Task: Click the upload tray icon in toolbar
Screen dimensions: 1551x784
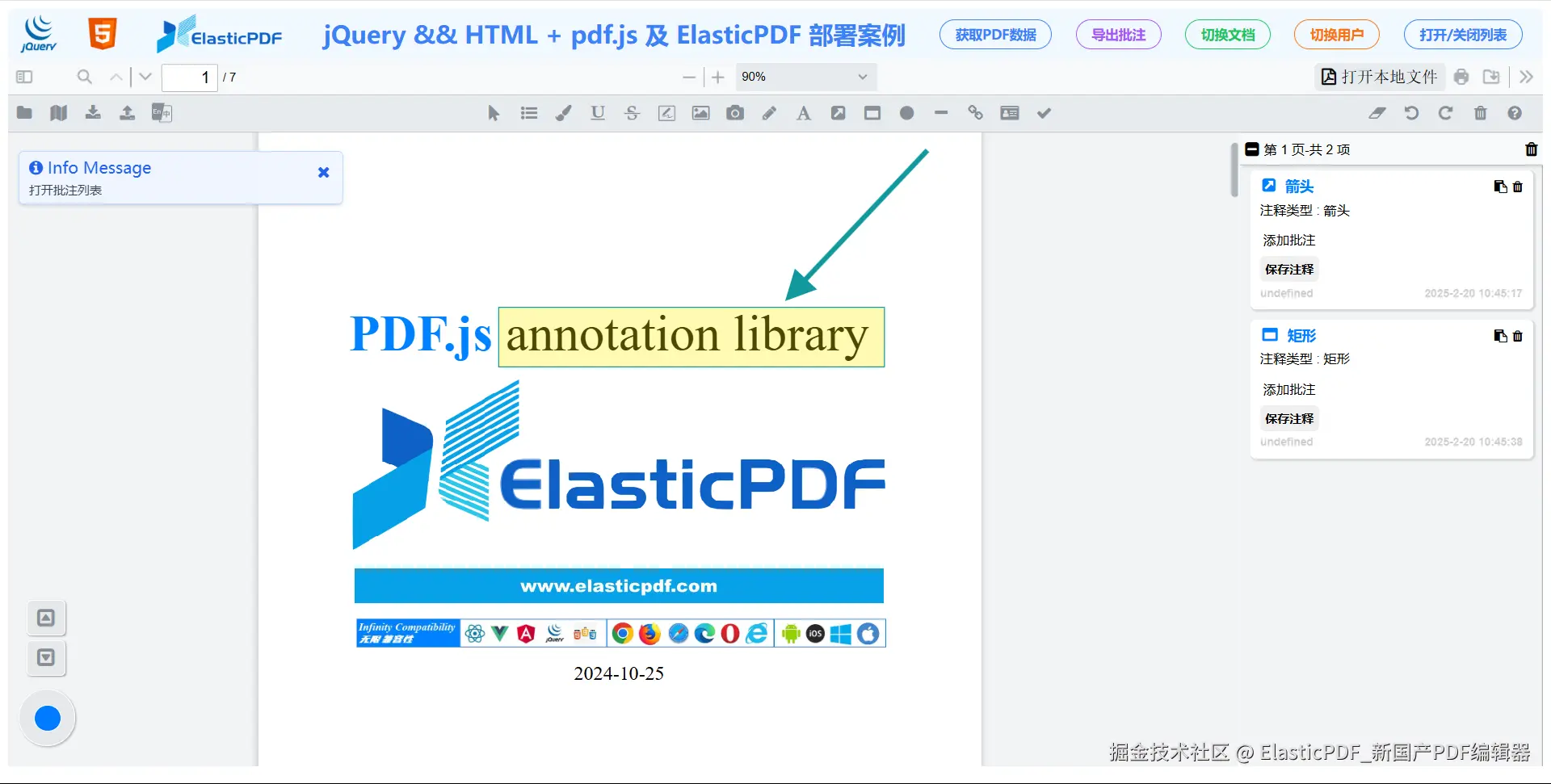Action: (127, 113)
